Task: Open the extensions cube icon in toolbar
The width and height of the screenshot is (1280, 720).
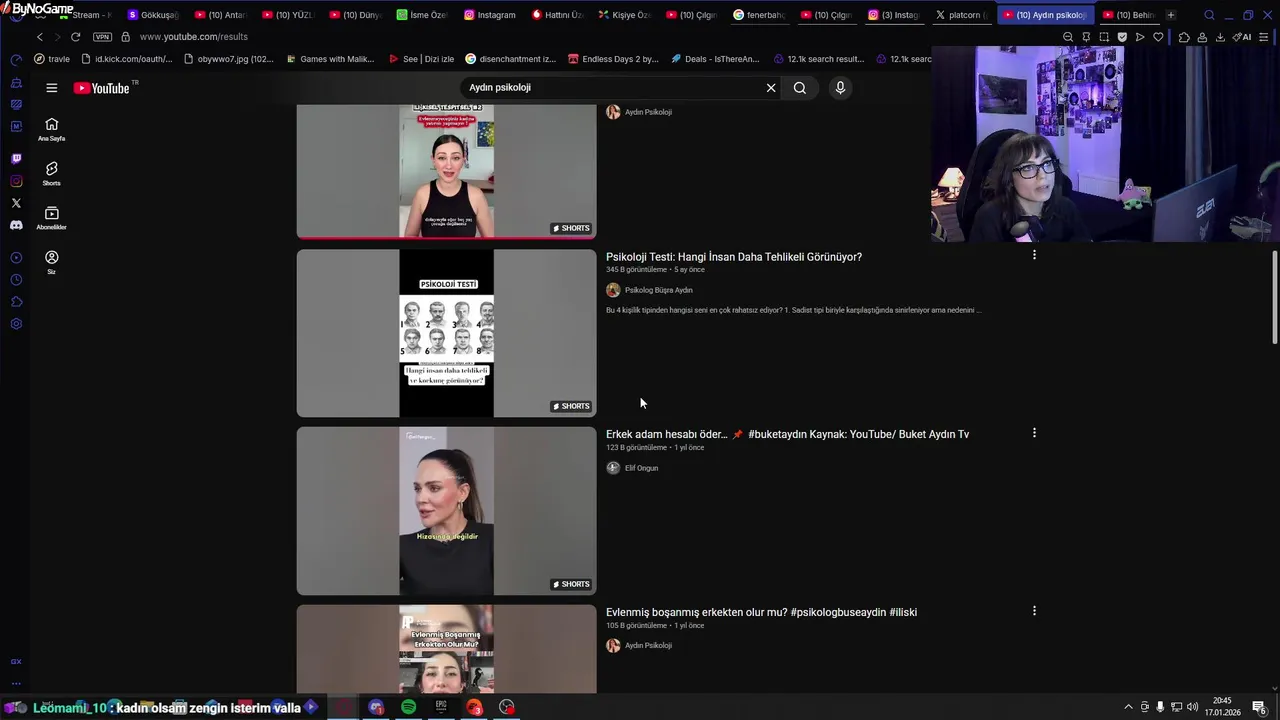Action: (1184, 37)
